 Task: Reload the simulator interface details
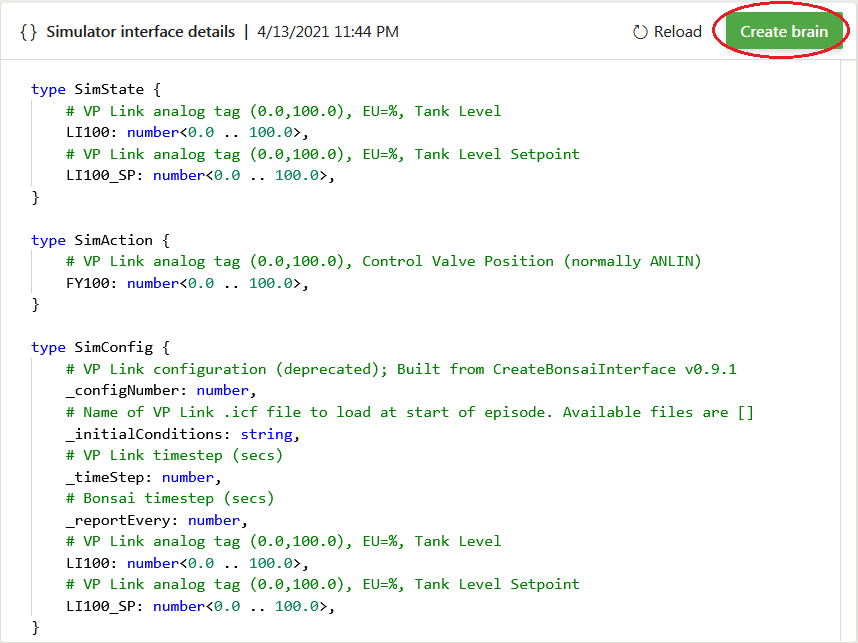667,32
